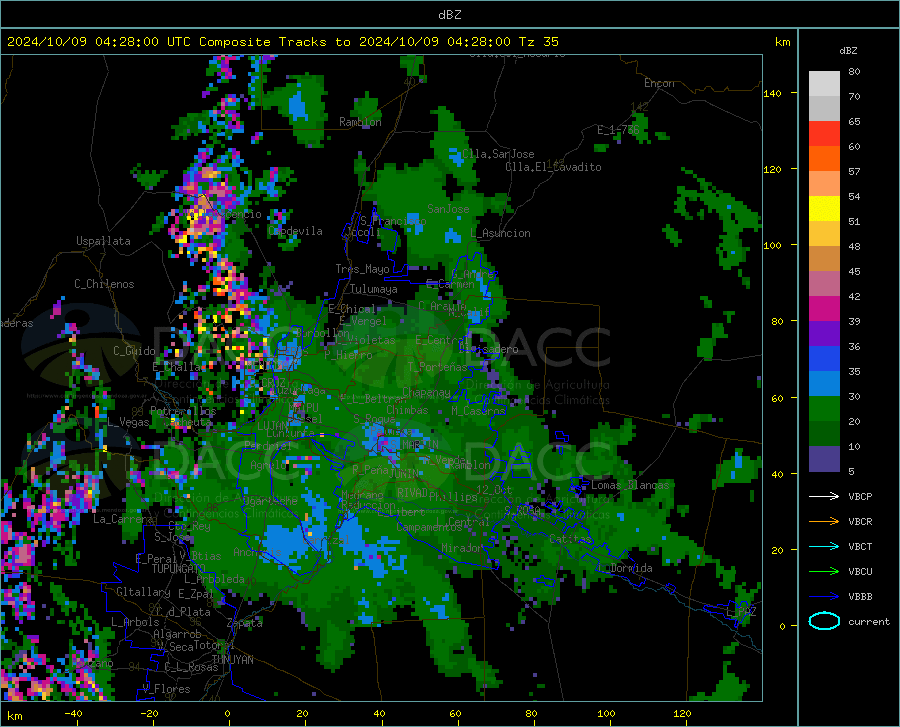Select the brown 45-48 dBZ swatch
The image size is (900, 727).
[x=824, y=259]
